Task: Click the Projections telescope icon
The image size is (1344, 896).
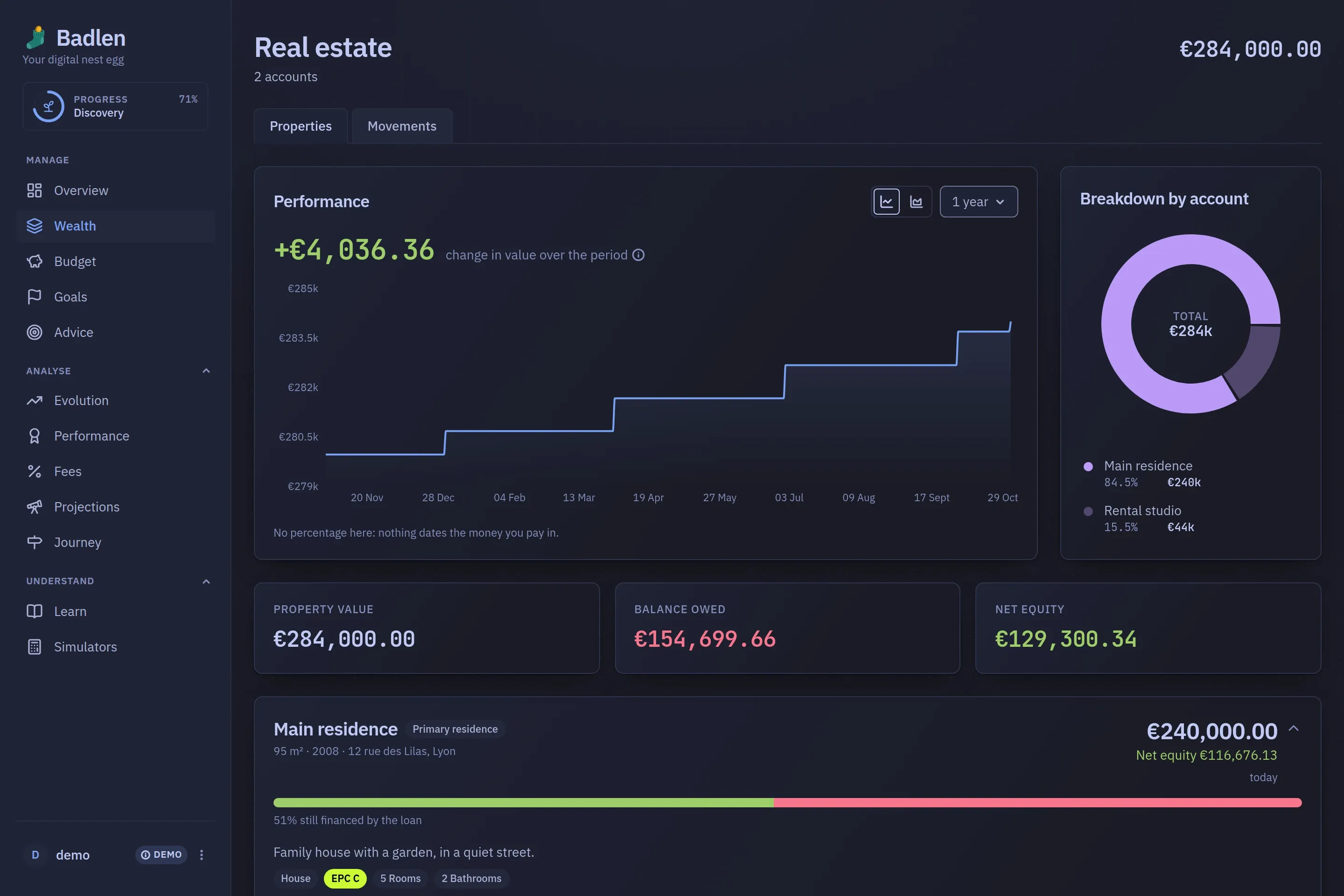Action: point(34,507)
